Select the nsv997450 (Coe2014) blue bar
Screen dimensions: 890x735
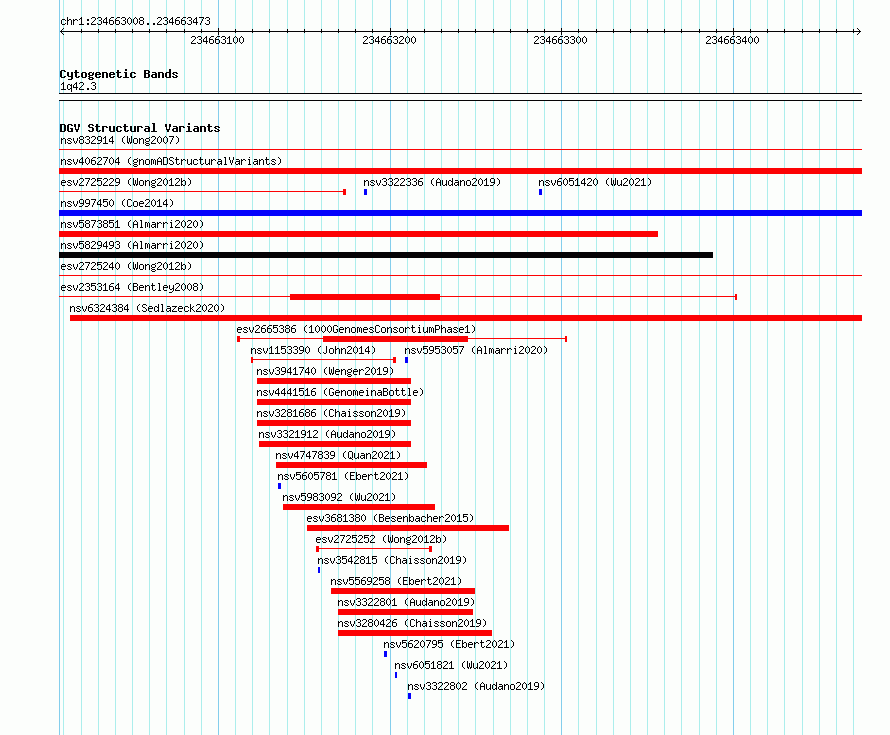coord(460,213)
